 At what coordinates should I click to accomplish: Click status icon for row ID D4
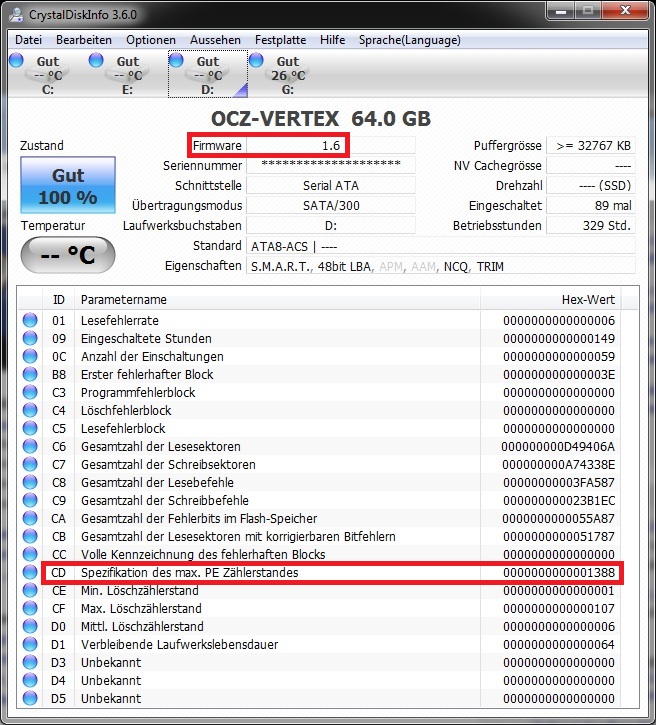click(30, 680)
